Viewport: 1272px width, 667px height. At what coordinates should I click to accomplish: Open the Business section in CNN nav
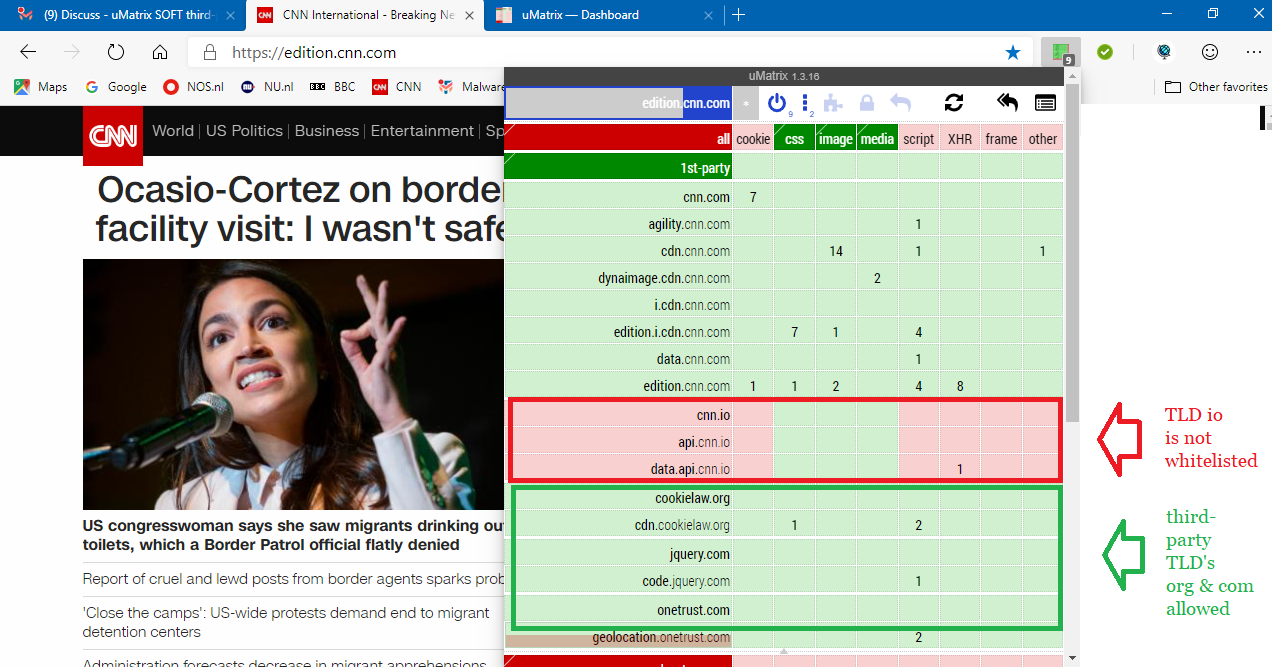[x=327, y=131]
